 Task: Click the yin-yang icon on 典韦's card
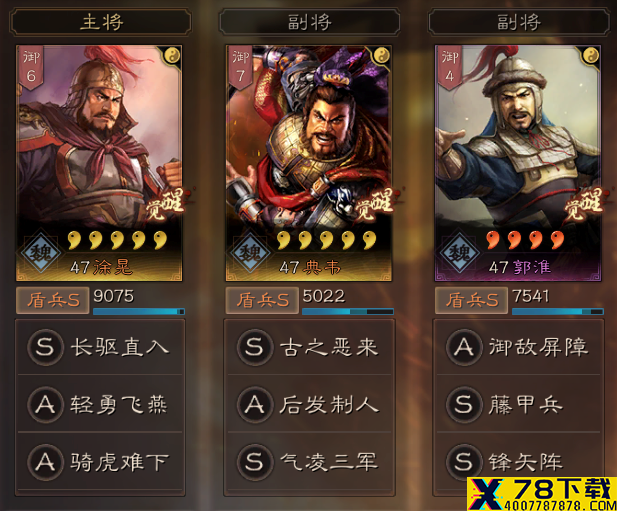[x=382, y=55]
